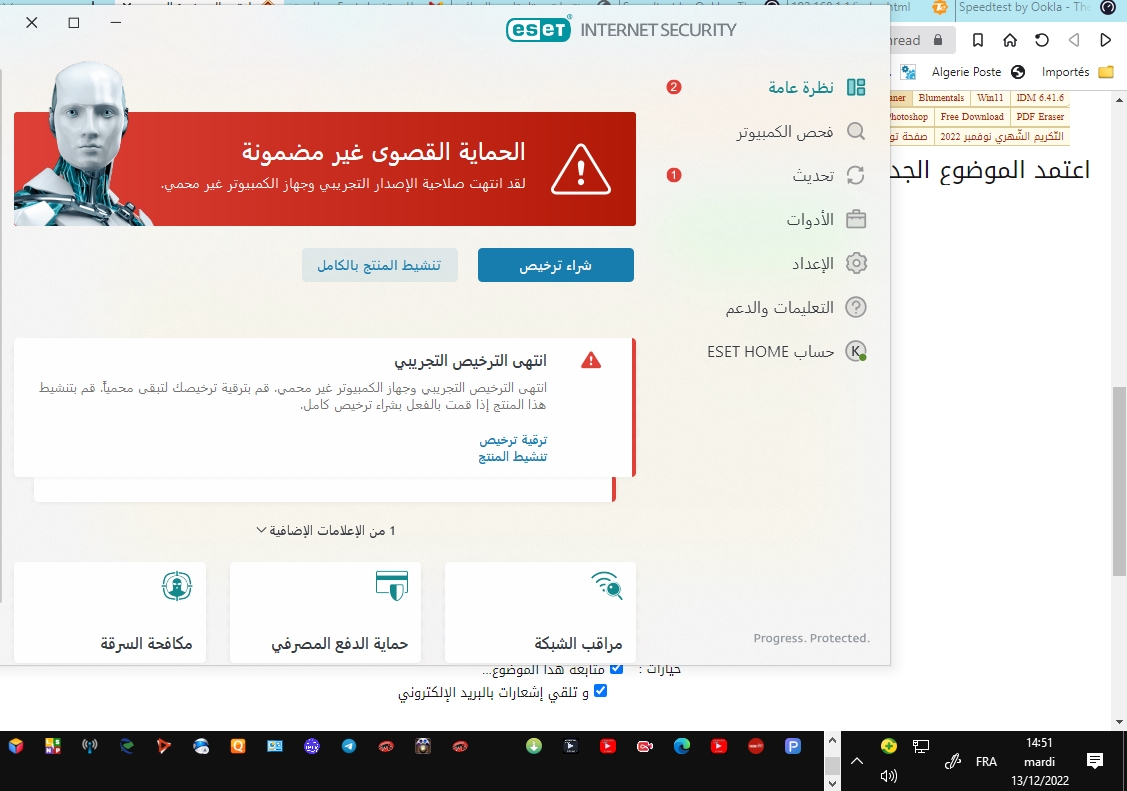Click the red badge 1 beside تحديث
This screenshot has height=791, width=1127.
point(673,175)
